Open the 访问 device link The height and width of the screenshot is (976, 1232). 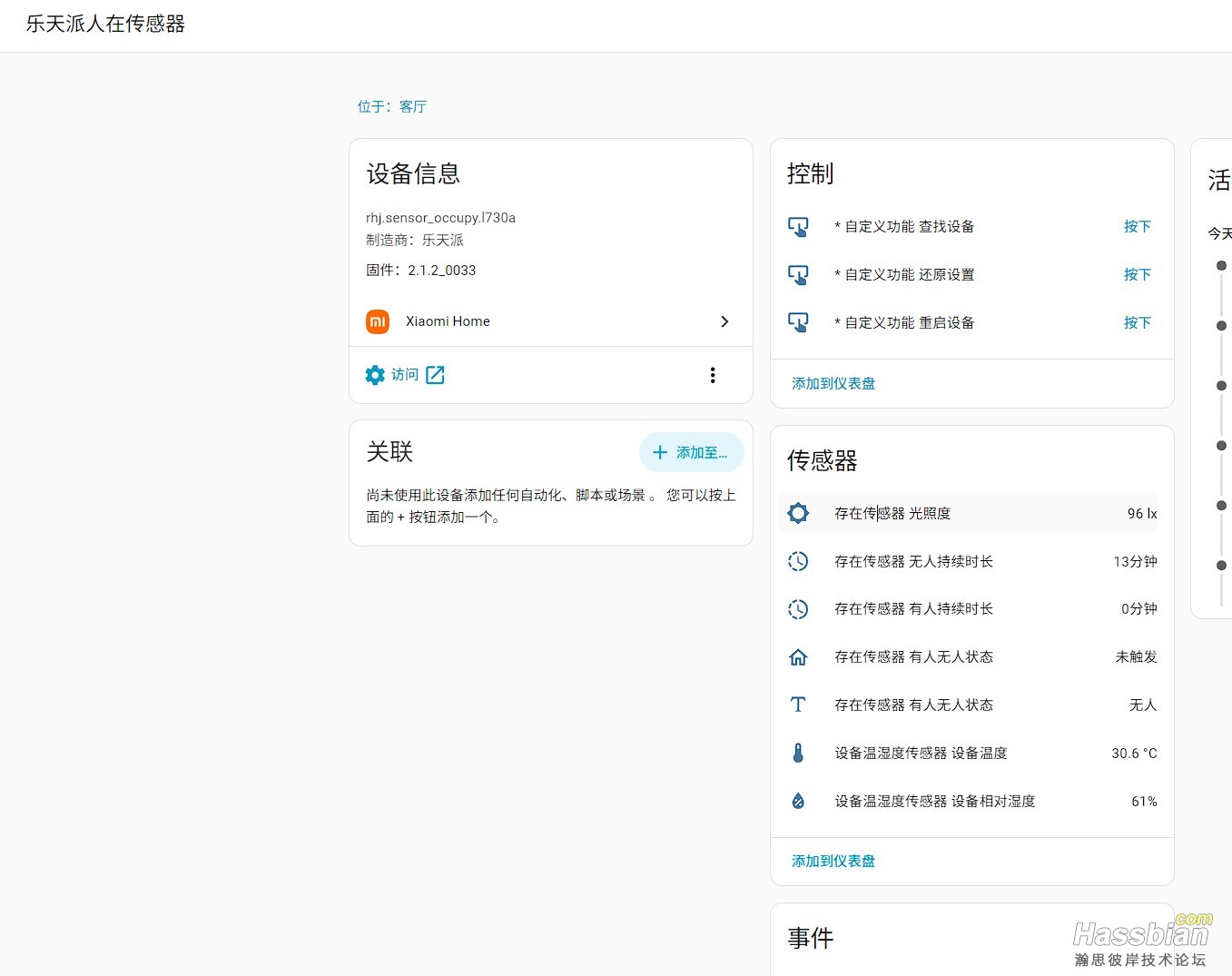click(x=405, y=375)
